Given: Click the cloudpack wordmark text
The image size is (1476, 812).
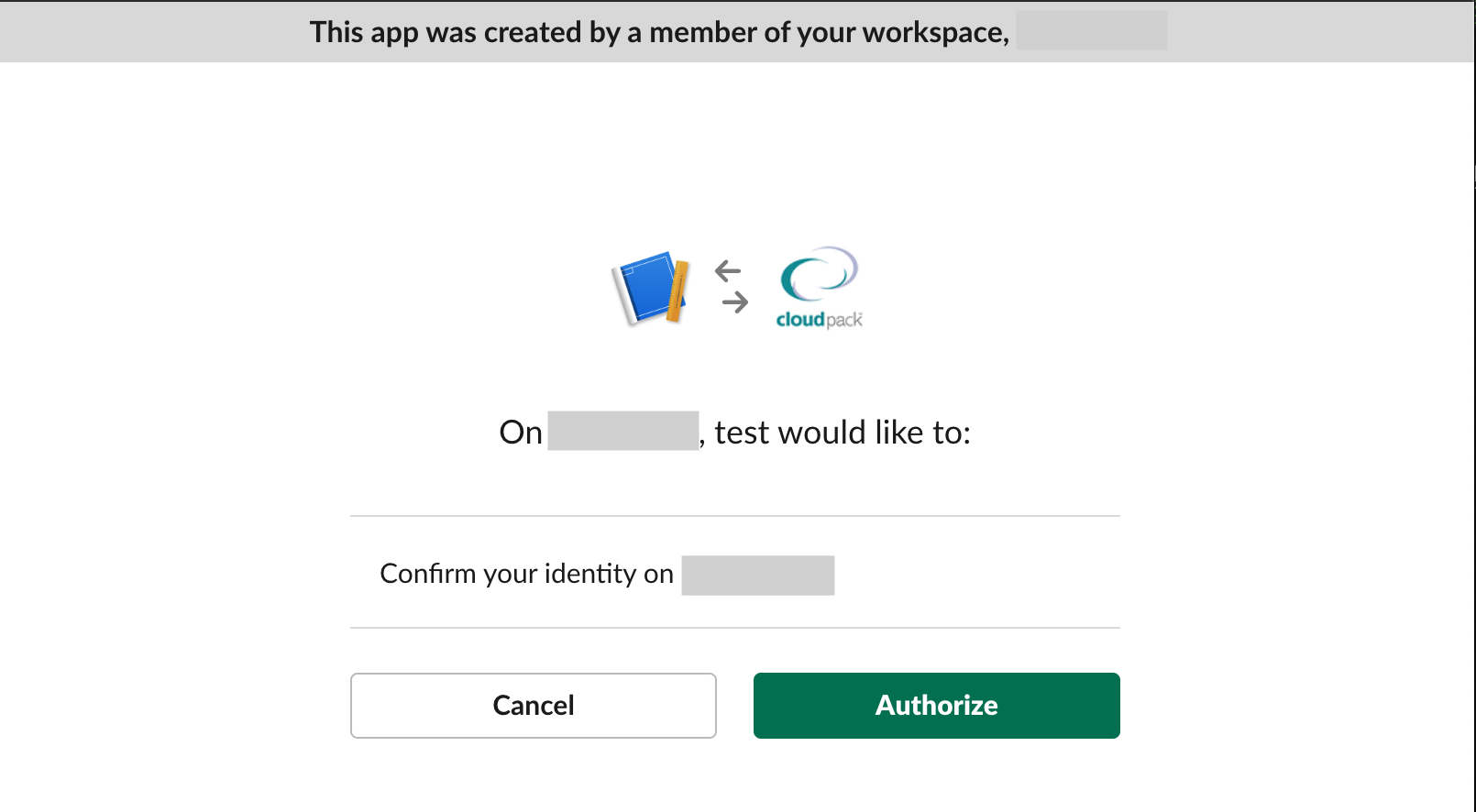Looking at the screenshot, I should click(819, 321).
